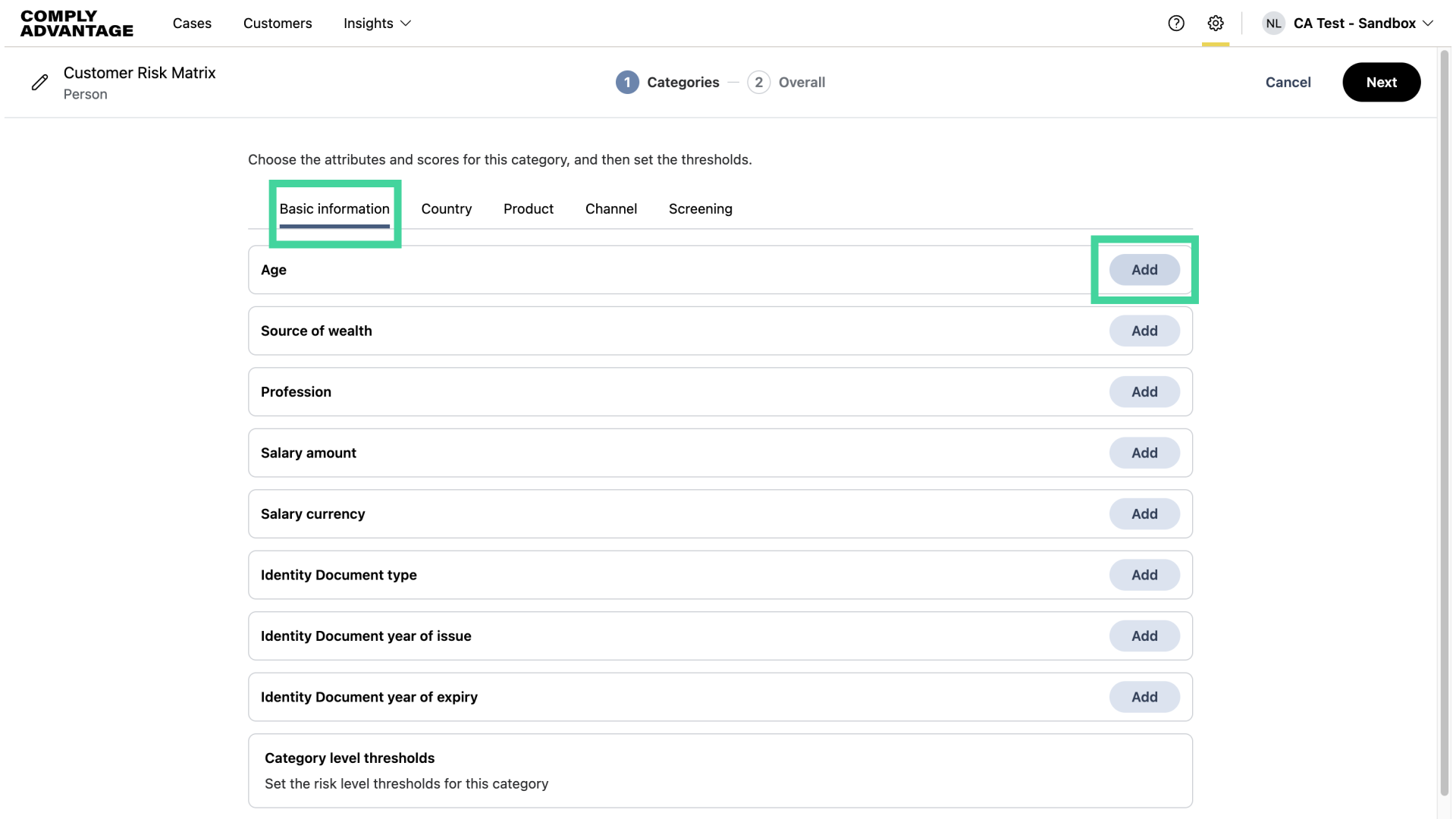Click the vertical page scrollbar

[x=1445, y=417]
